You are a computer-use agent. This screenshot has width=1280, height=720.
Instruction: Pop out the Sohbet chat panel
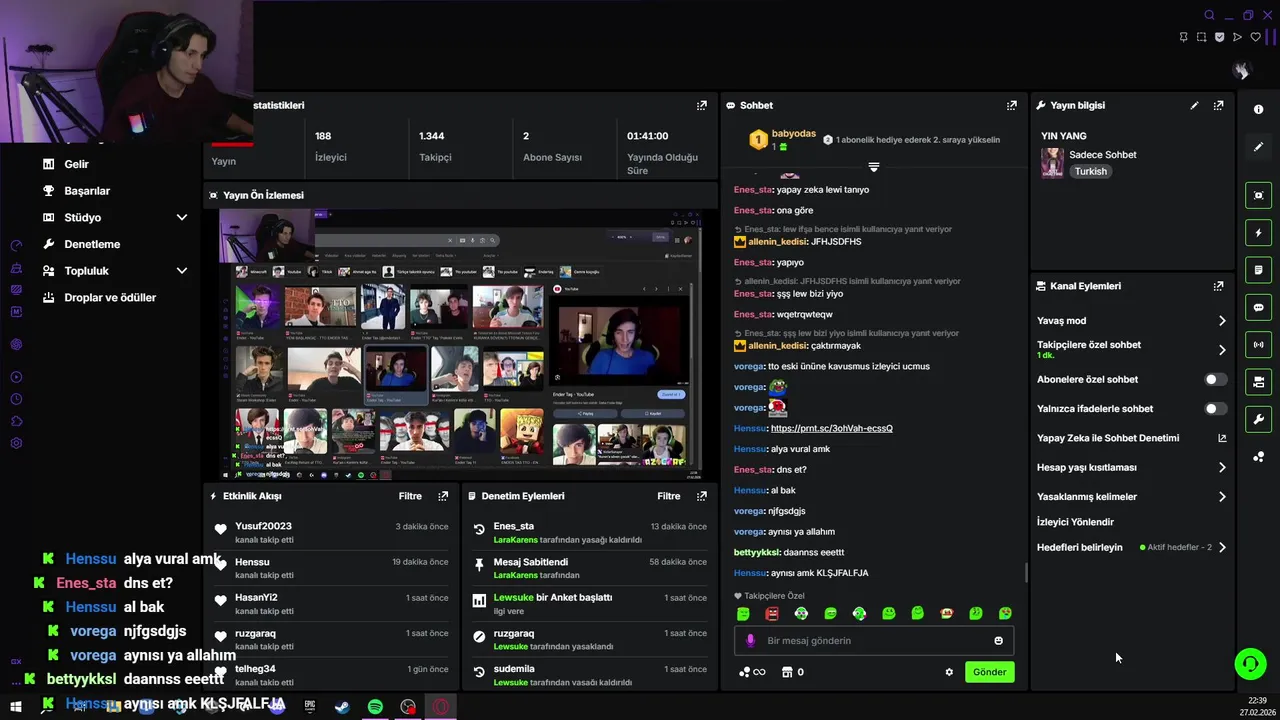1012,105
